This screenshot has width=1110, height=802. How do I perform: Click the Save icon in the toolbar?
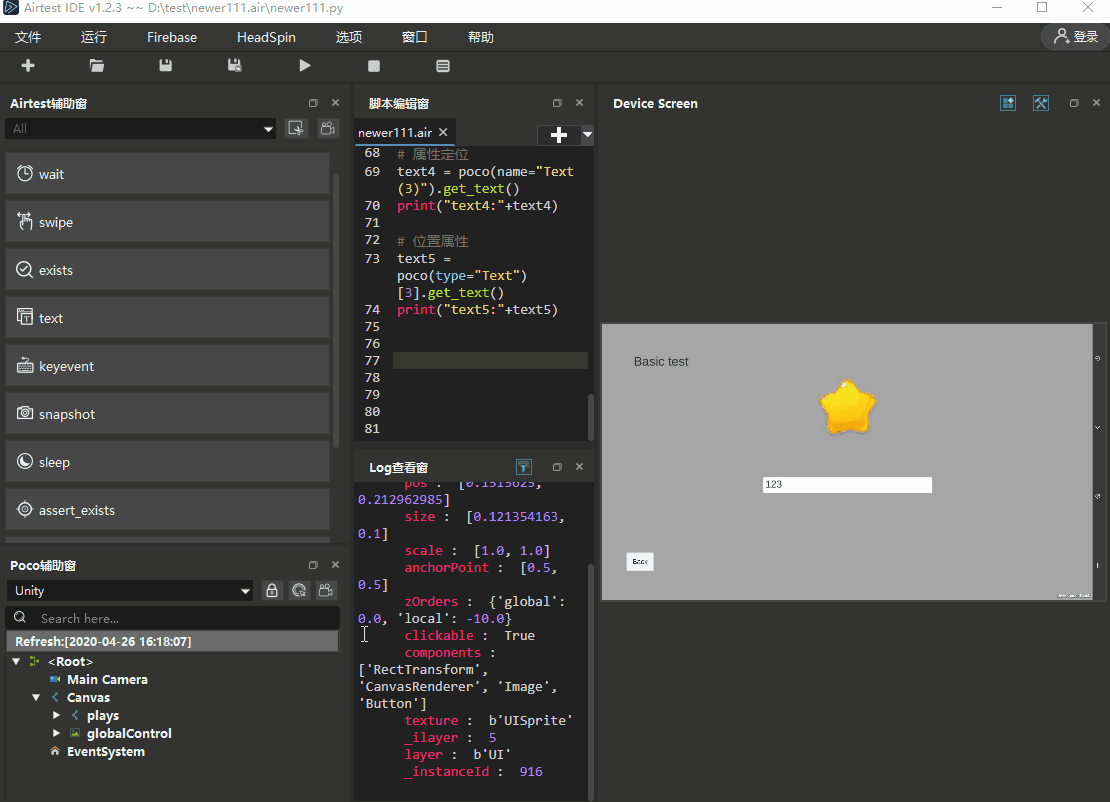tap(166, 66)
